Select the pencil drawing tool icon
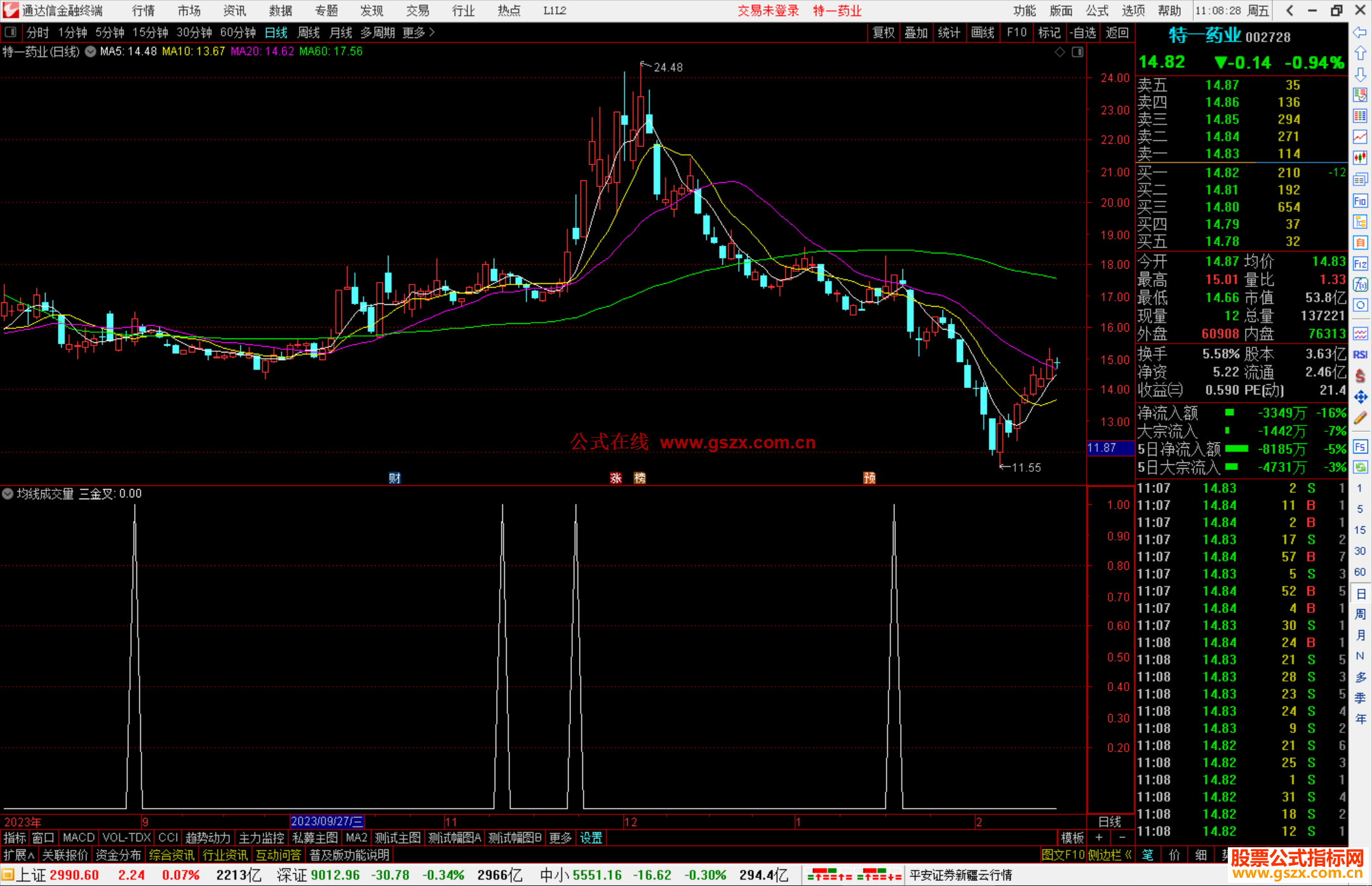 click(x=1359, y=418)
